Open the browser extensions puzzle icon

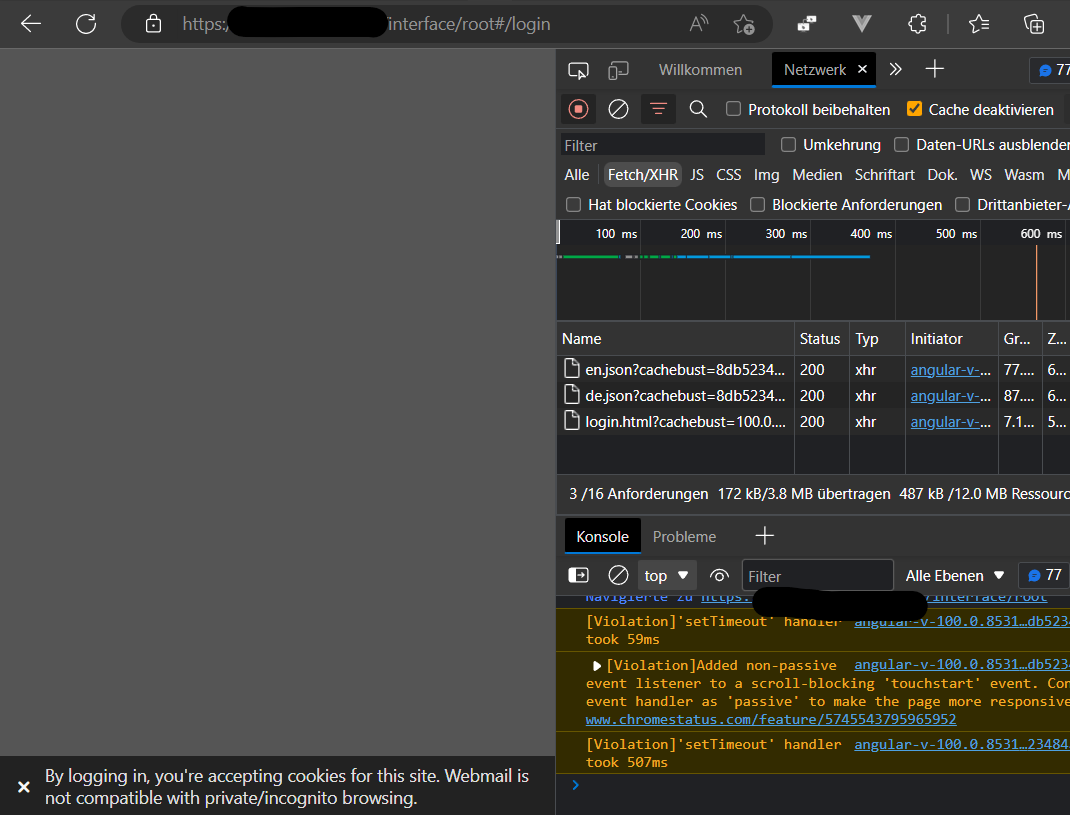pyautogui.click(x=916, y=24)
